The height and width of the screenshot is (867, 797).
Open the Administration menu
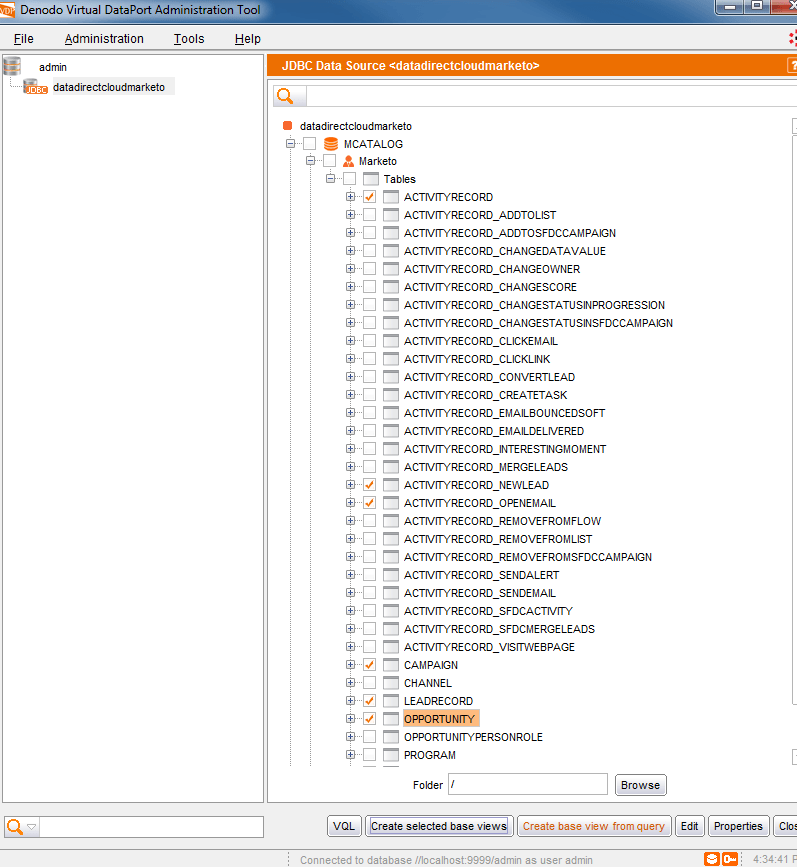[x=104, y=39]
